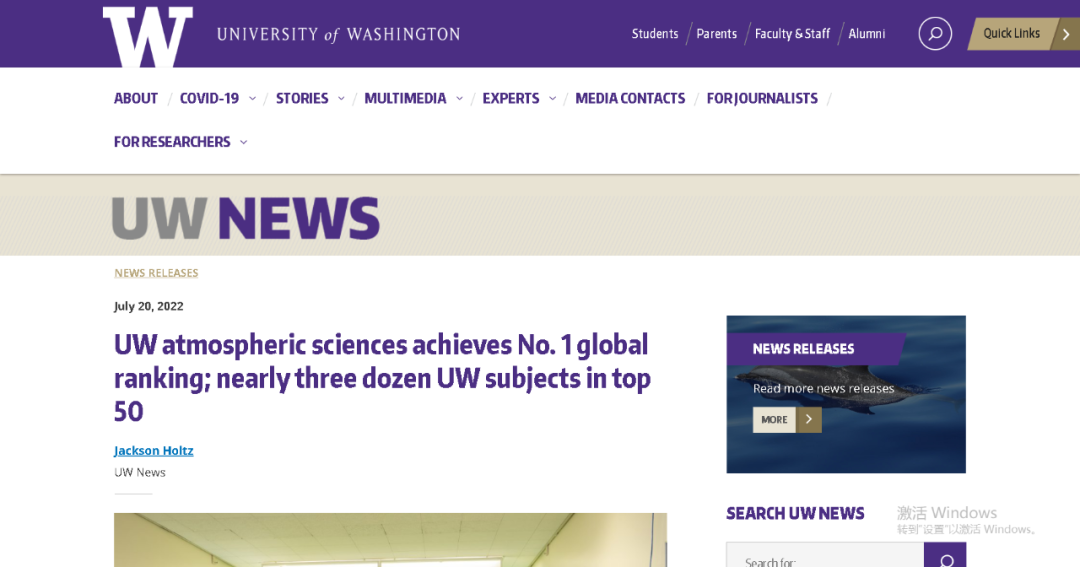Click the article headline about atmospheric sciences
1080x567 pixels.
382,378
